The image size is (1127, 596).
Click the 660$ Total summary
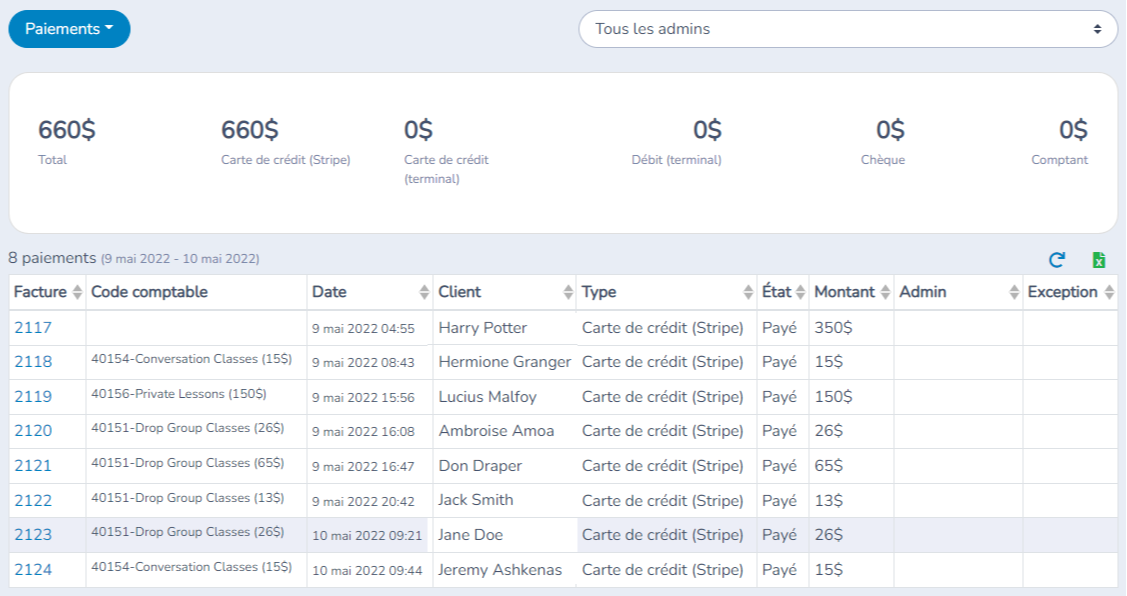(66, 130)
